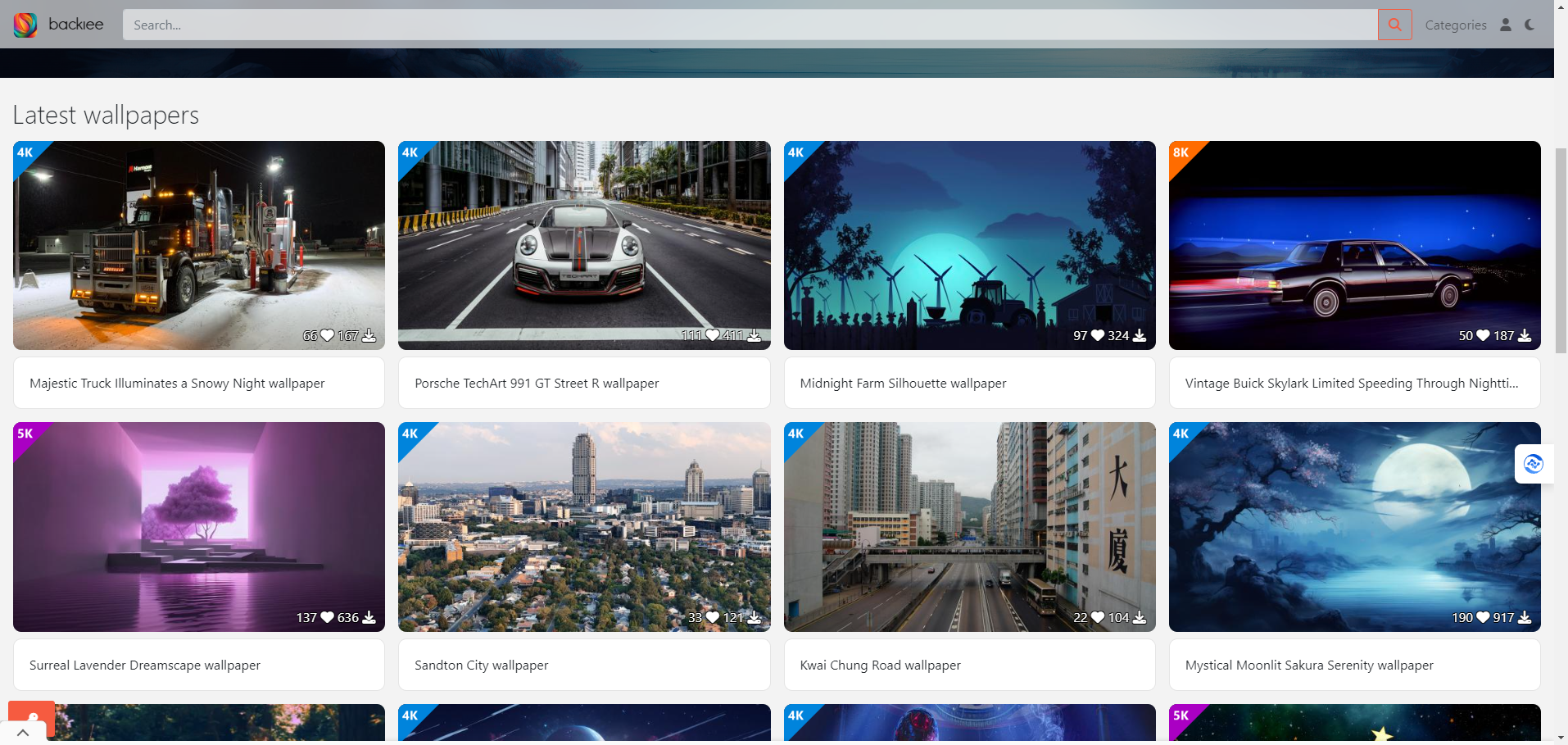1568x745 pixels.
Task: Open Midnight Farm Silhouette thumbnail
Action: click(x=970, y=245)
